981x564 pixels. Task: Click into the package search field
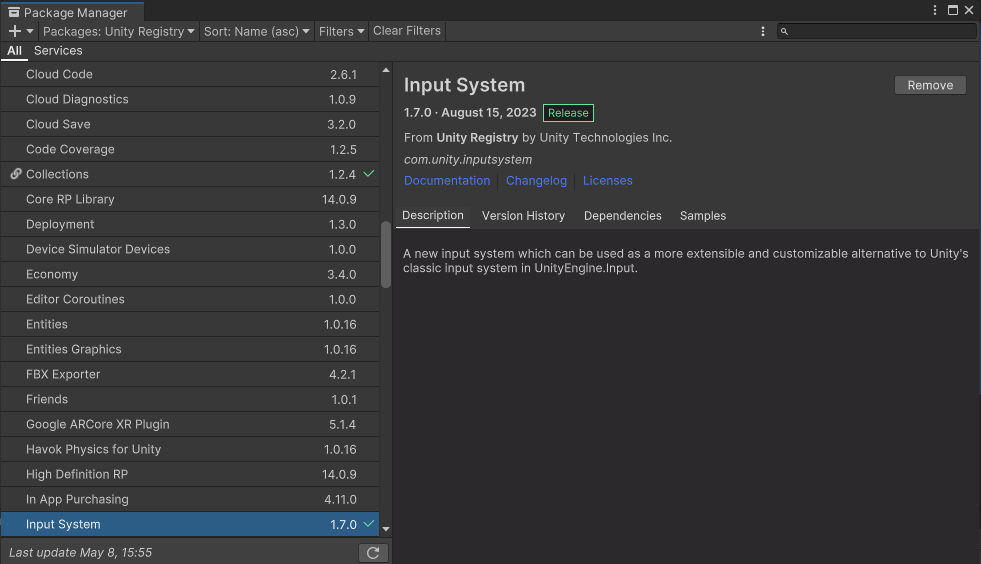[x=877, y=31]
